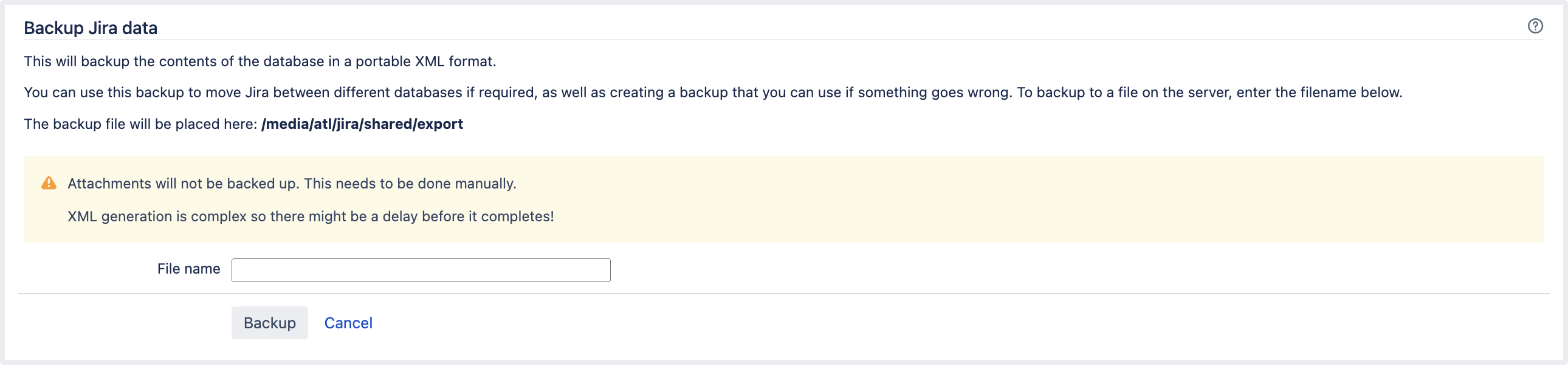Click the Backup Jira data heading
Image resolution: width=1568 pixels, height=366 pixels.
pyautogui.click(x=90, y=27)
